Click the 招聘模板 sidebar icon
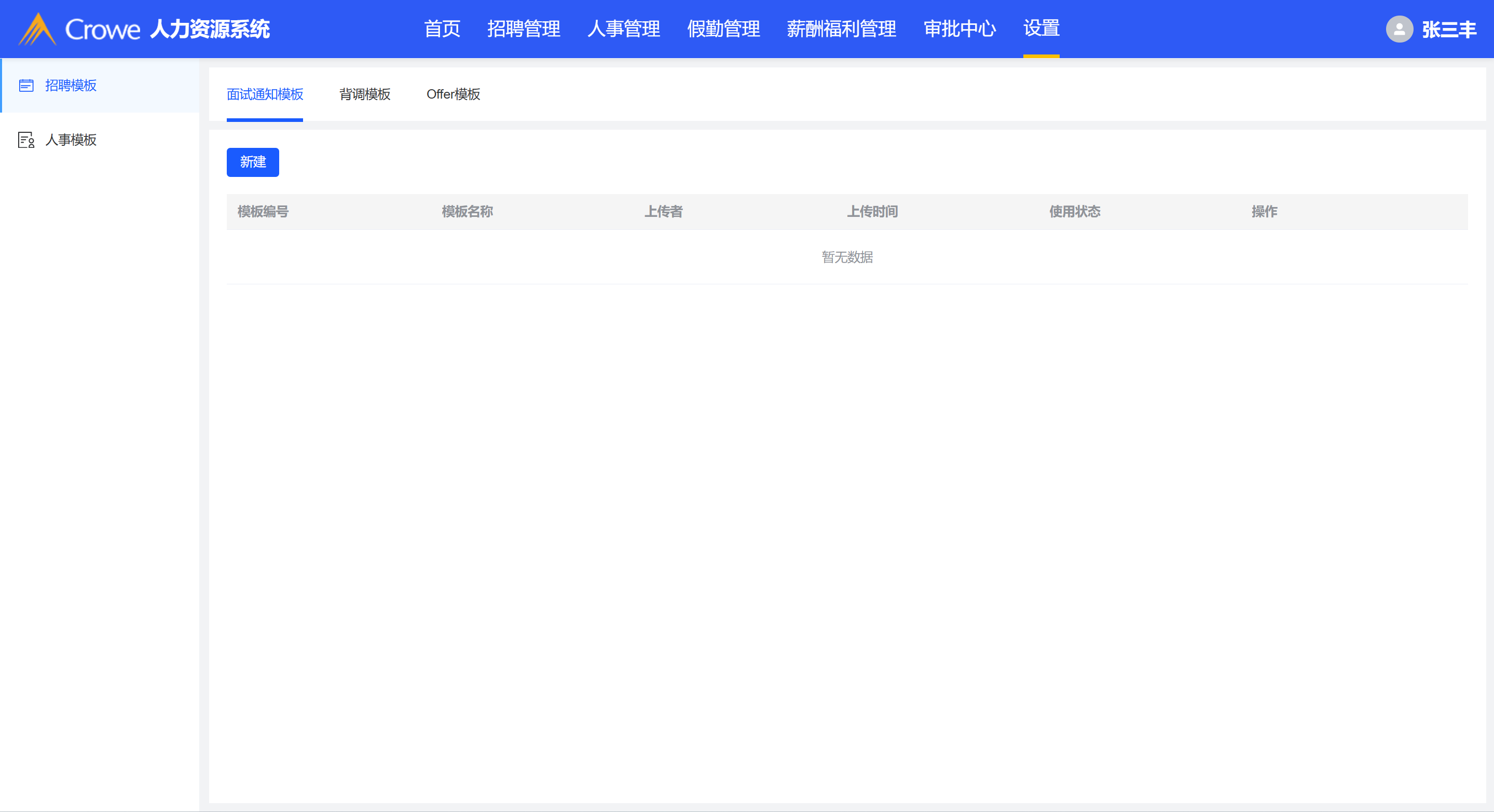1494x812 pixels. [x=26, y=86]
